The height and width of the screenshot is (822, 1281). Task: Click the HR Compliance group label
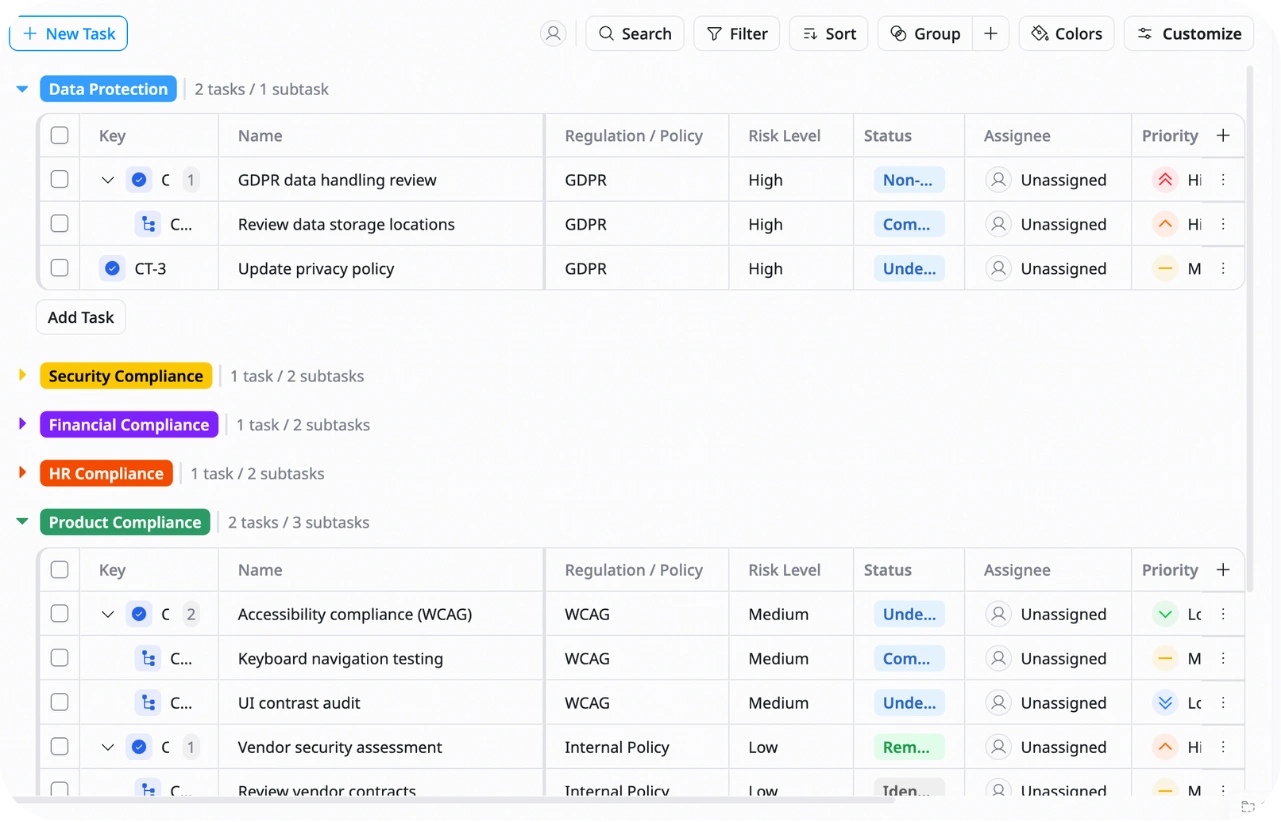106,474
